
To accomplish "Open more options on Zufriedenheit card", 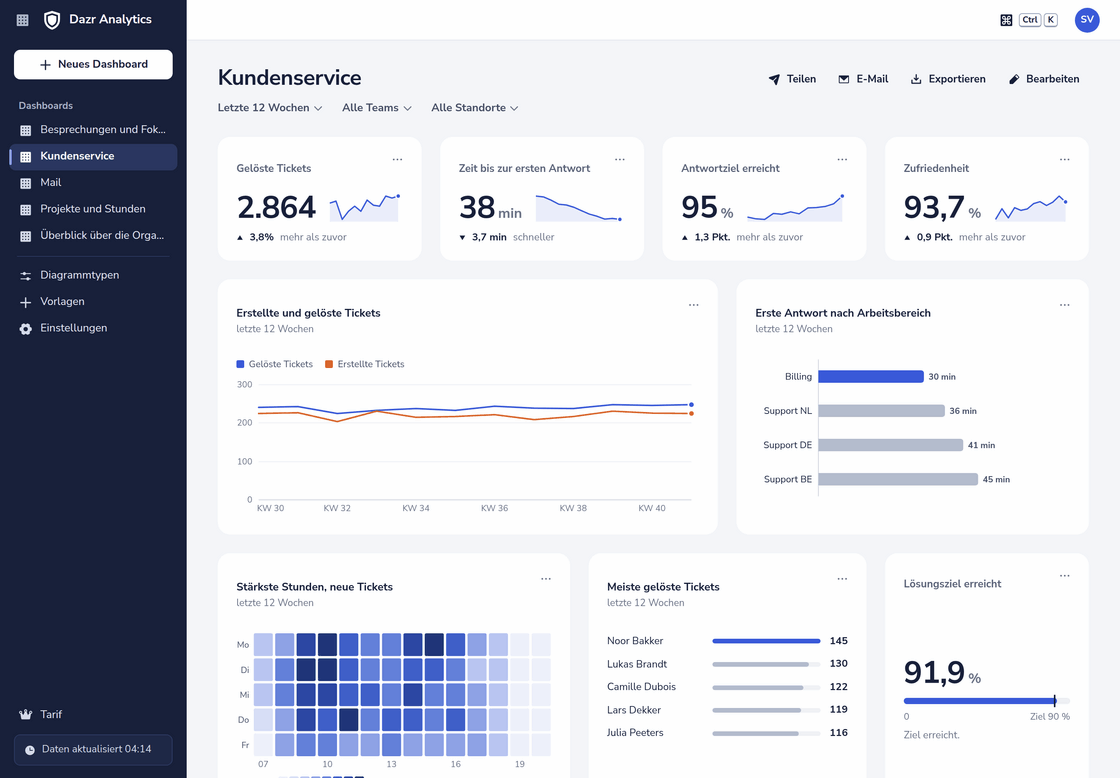I will (1064, 159).
